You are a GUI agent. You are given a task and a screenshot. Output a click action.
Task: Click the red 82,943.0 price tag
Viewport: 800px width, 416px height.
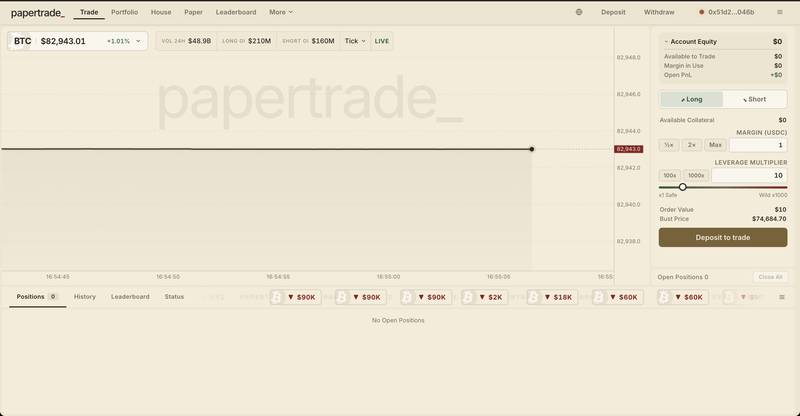click(629, 149)
